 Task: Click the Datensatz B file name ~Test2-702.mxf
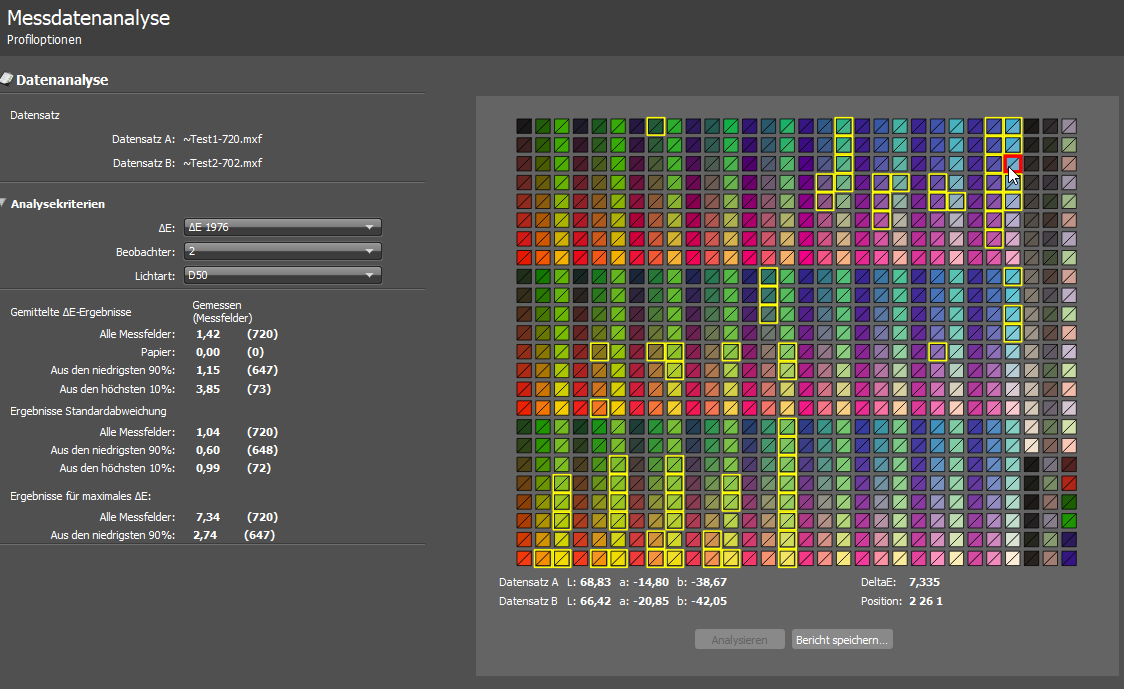[223, 163]
